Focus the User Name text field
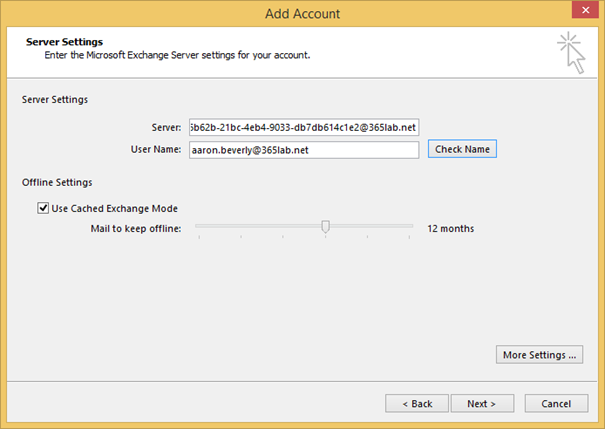This screenshot has height=429, width=605. click(x=303, y=149)
